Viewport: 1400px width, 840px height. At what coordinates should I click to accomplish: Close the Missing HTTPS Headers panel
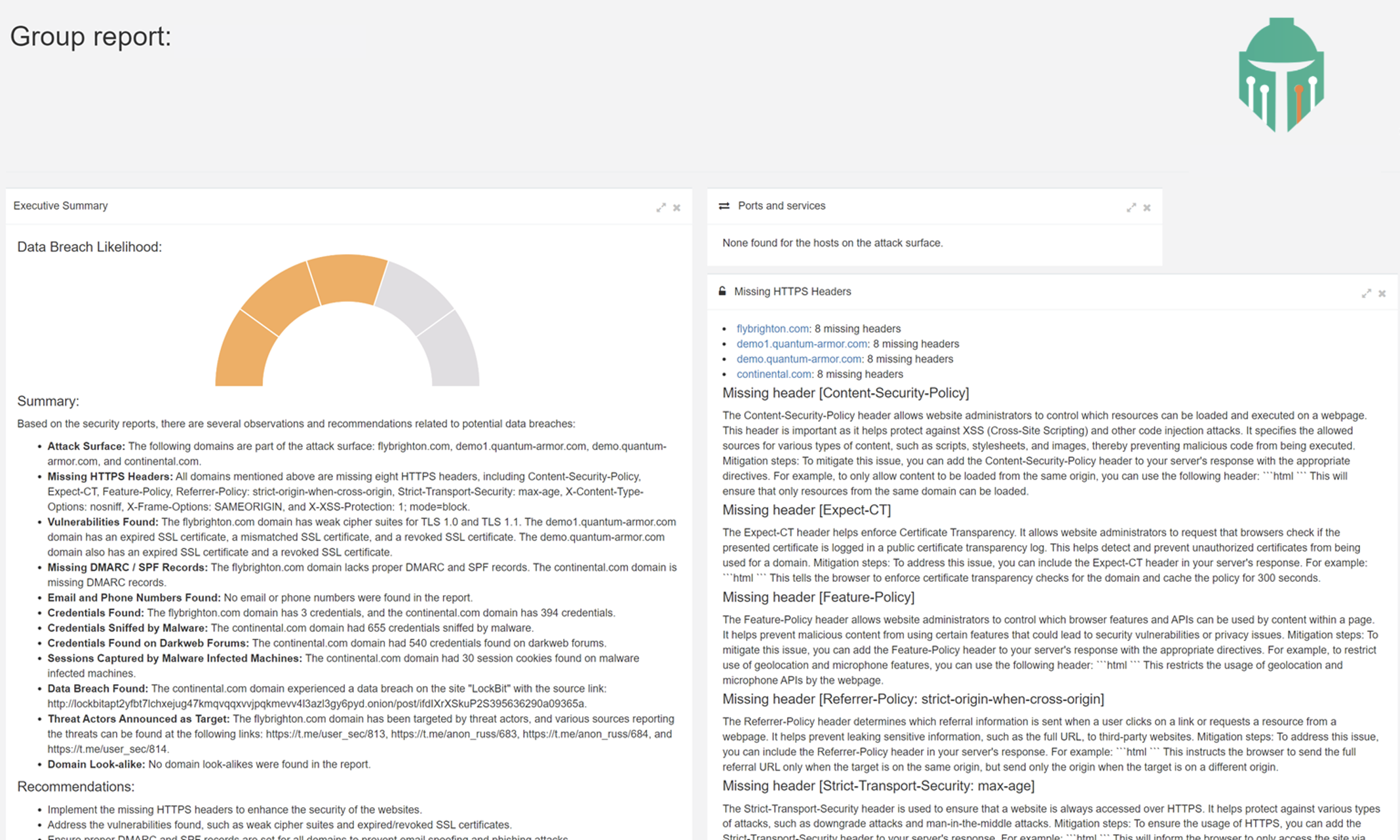(x=1382, y=294)
